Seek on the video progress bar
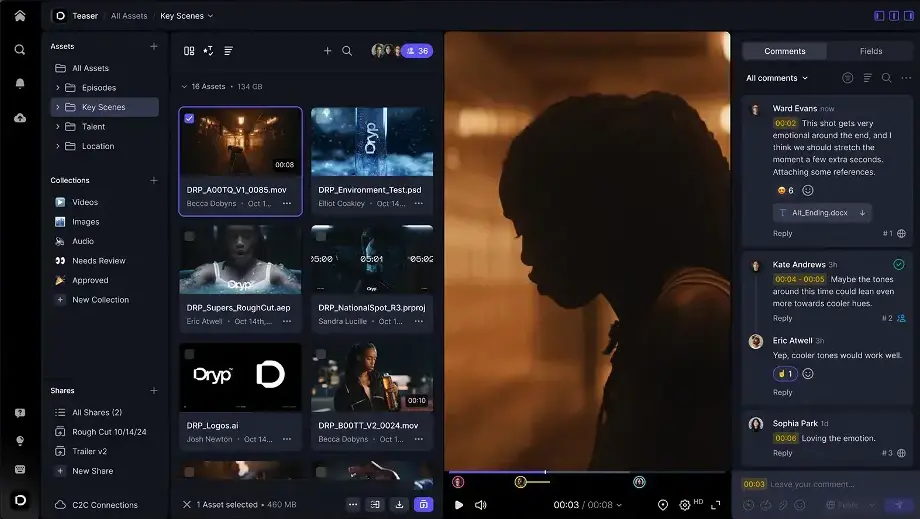The width and height of the screenshot is (920, 519). pyautogui.click(x=587, y=471)
